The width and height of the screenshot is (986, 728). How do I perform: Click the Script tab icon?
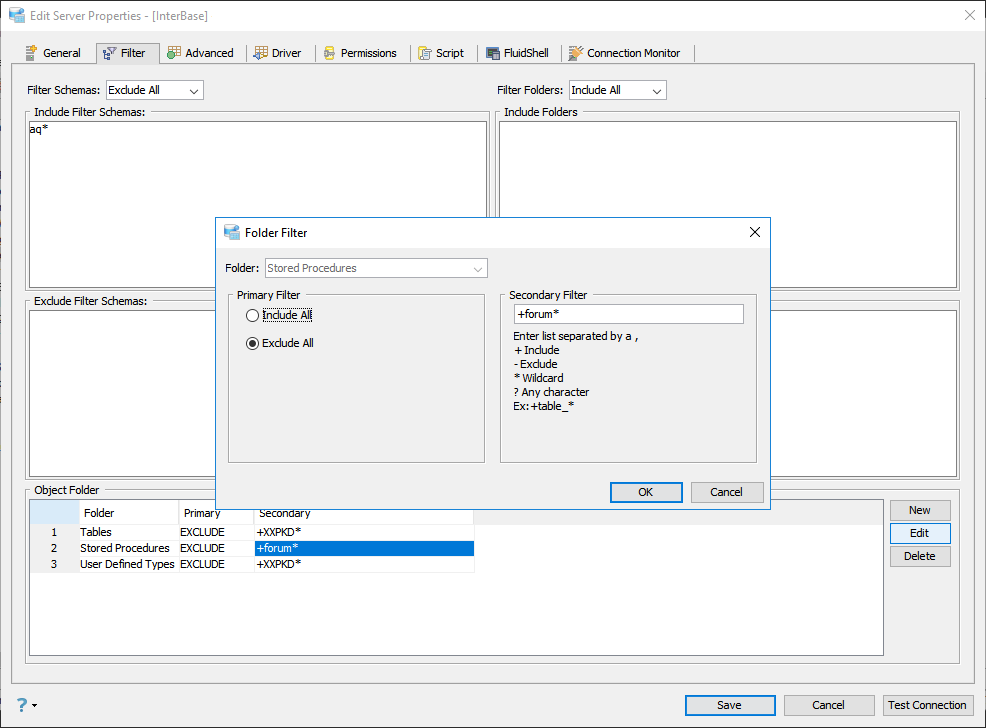tap(425, 53)
